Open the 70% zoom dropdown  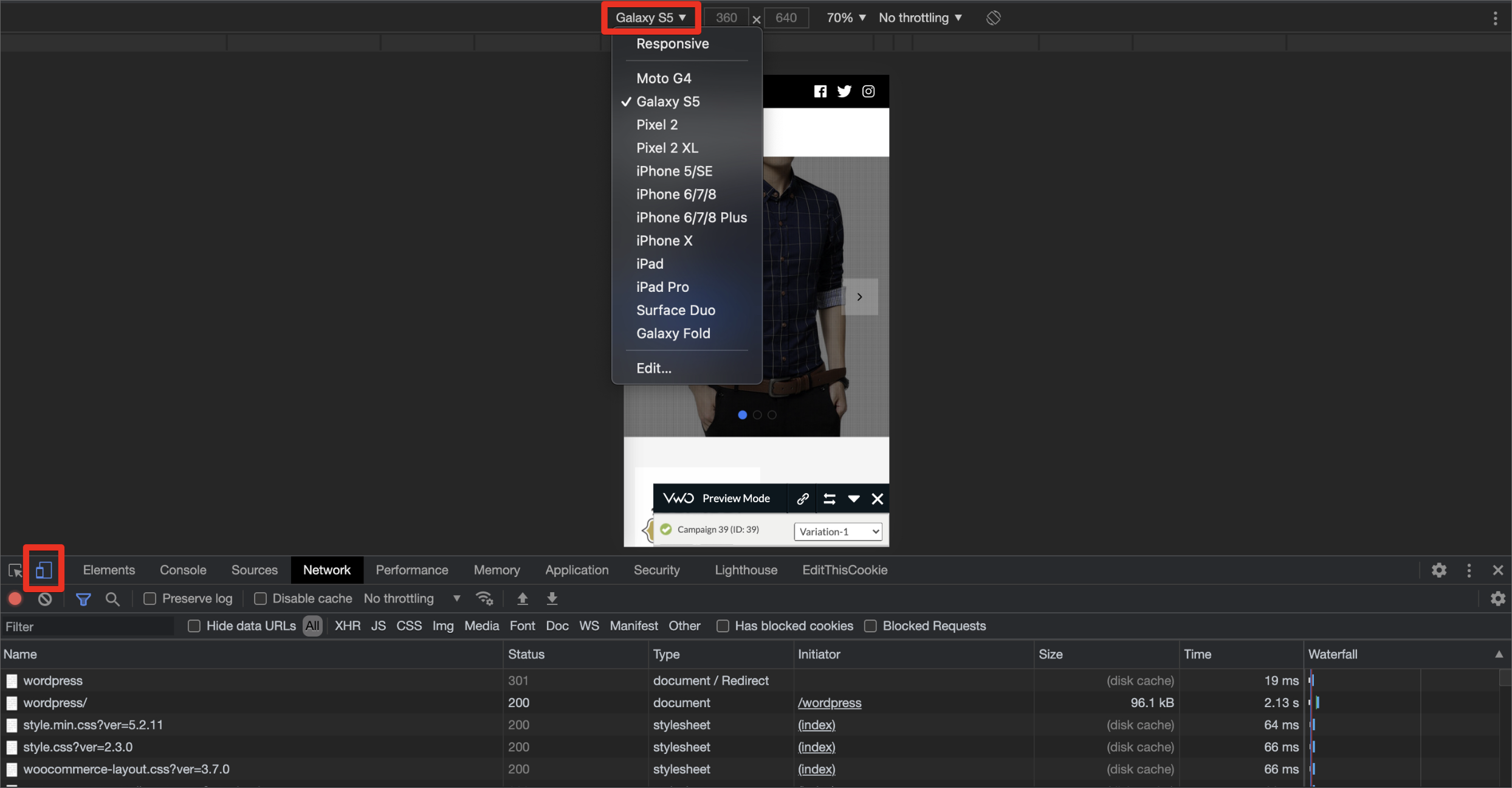[846, 18]
